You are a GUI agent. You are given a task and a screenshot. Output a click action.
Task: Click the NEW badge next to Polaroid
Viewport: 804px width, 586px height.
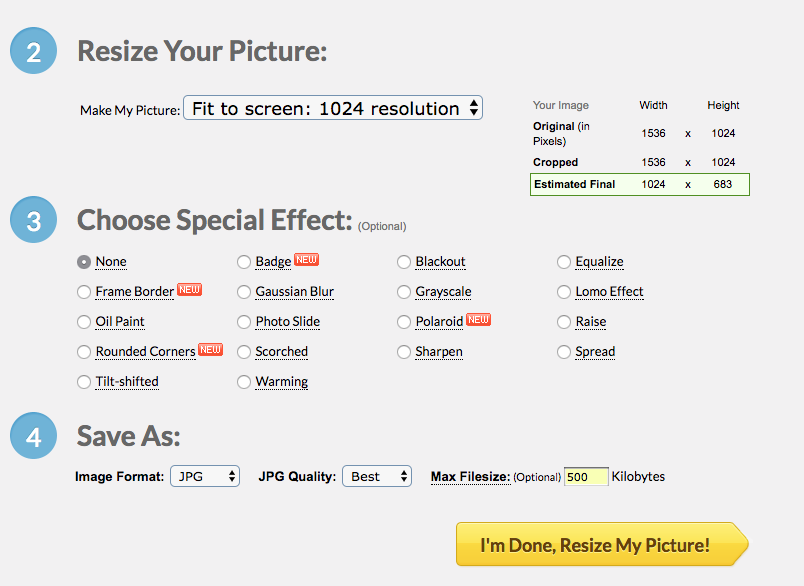(479, 320)
